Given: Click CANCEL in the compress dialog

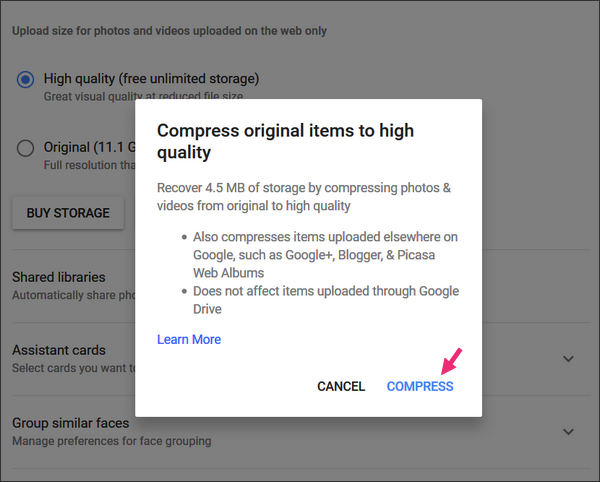Looking at the screenshot, I should 341,386.
